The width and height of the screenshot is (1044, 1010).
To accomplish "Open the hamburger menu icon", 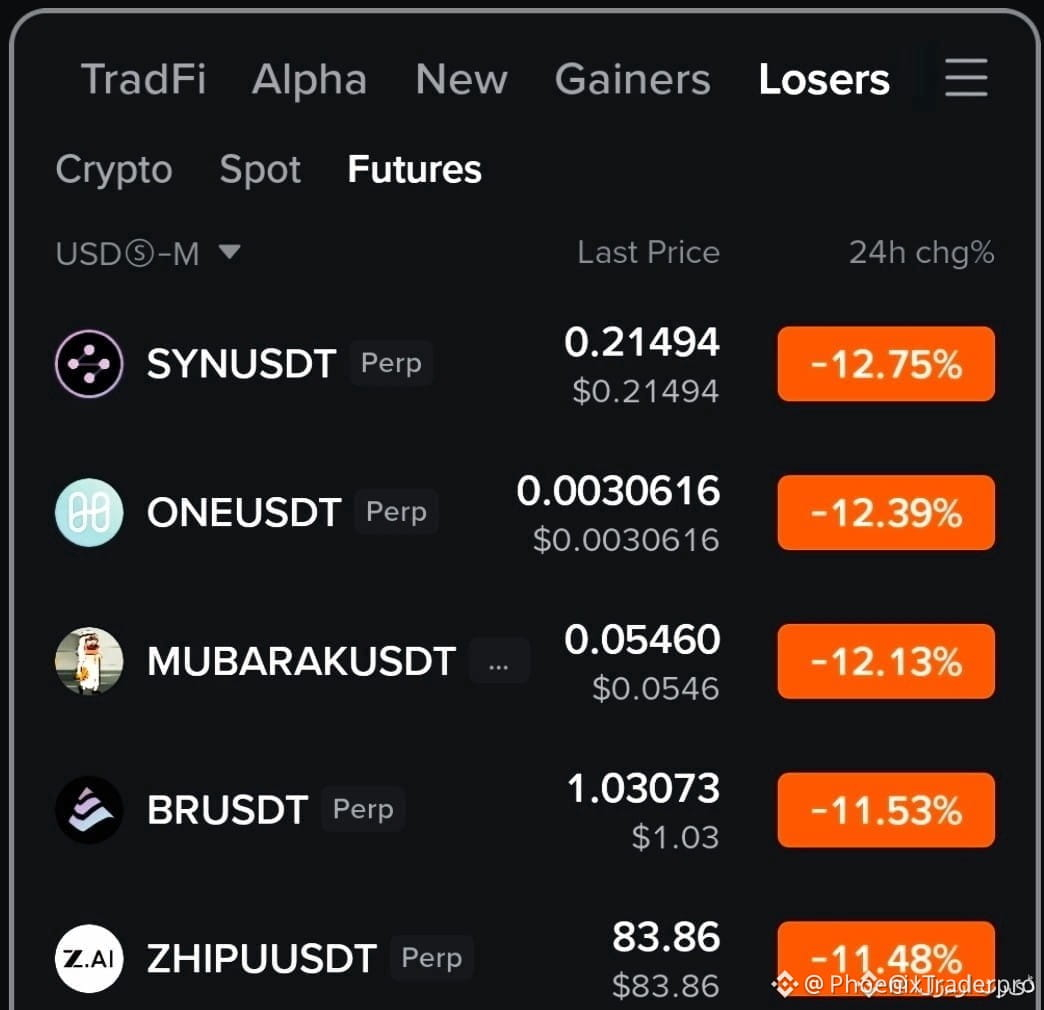I will [965, 77].
